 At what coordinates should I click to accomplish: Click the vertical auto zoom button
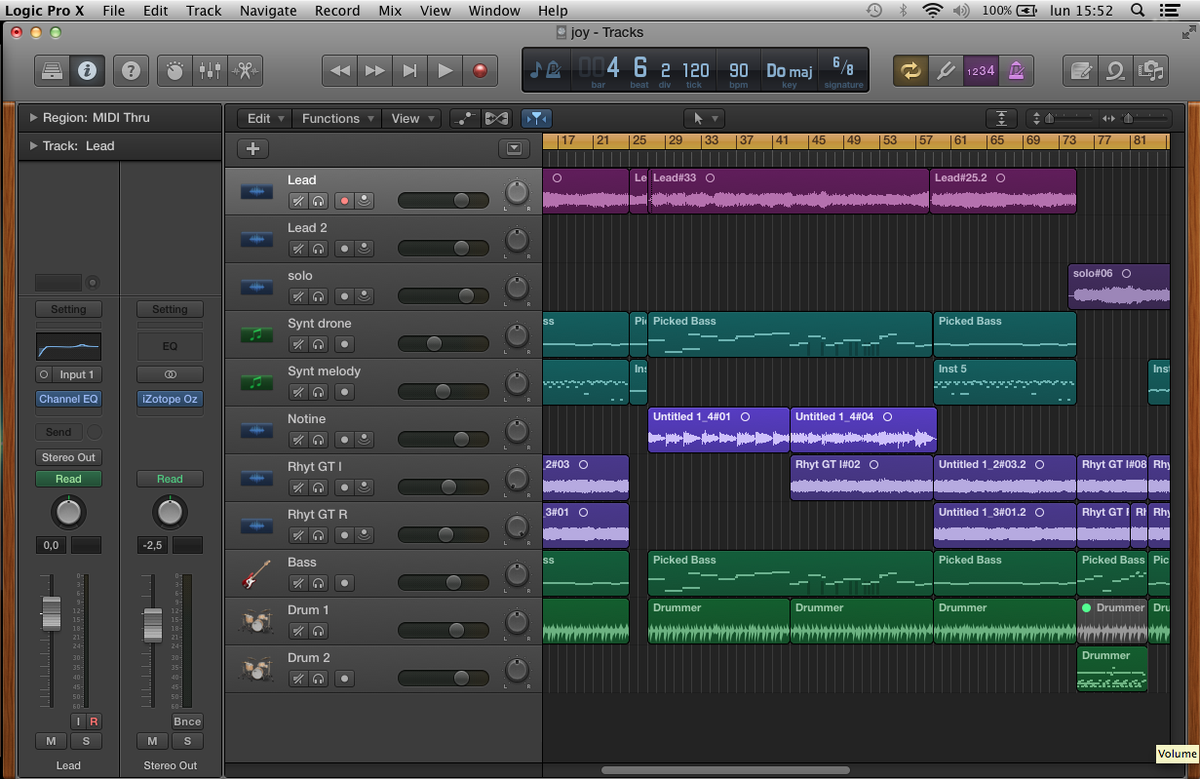(1001, 118)
